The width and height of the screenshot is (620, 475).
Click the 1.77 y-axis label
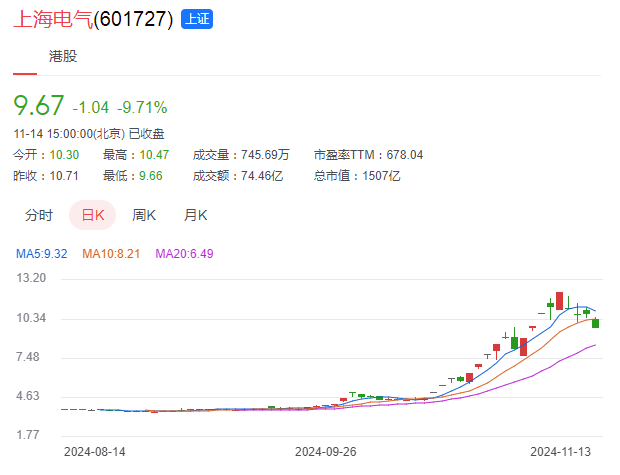pyautogui.click(x=28, y=435)
